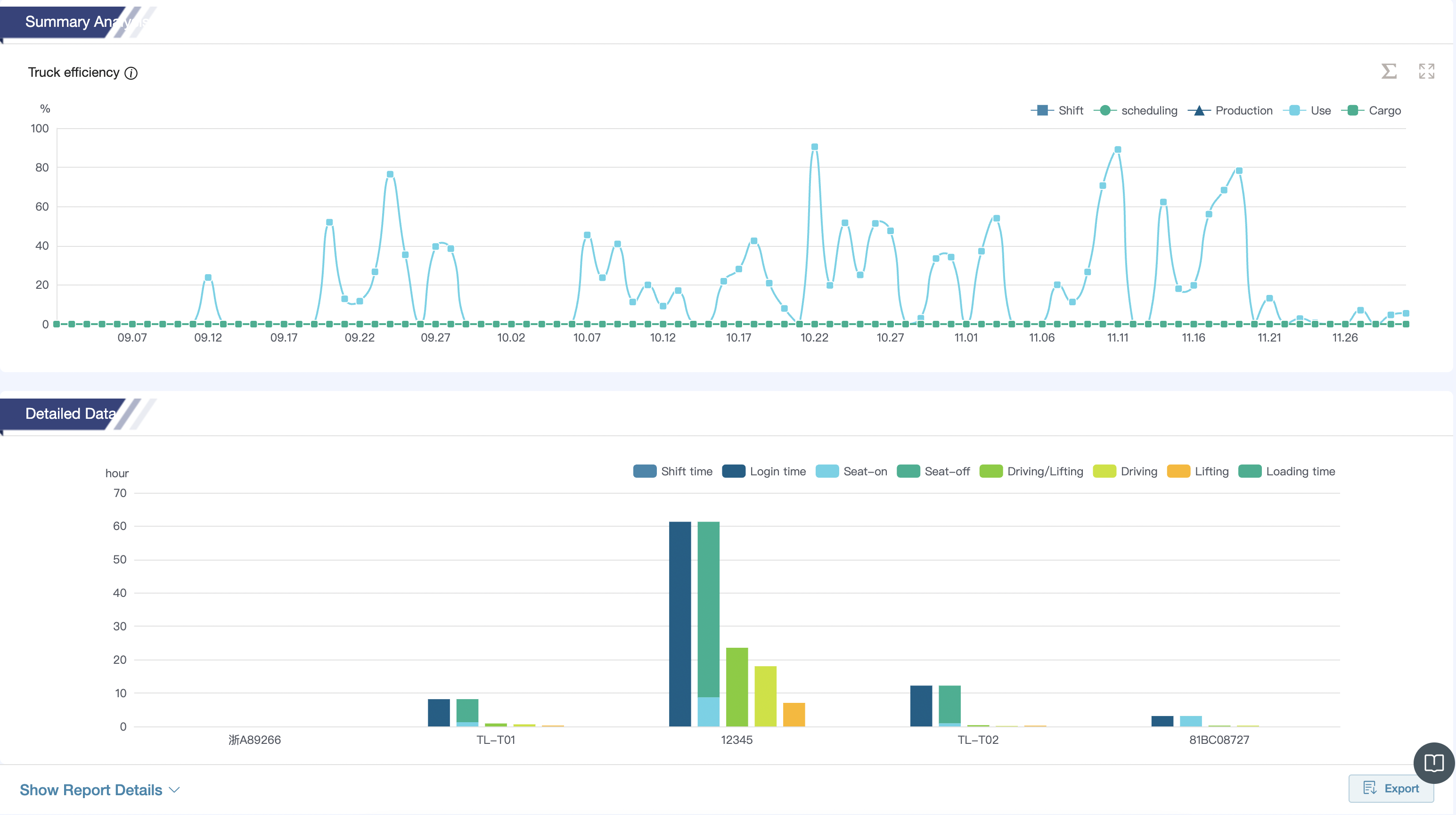Click the 11.01 date axis label
The width and height of the screenshot is (1456, 815).
click(x=966, y=338)
